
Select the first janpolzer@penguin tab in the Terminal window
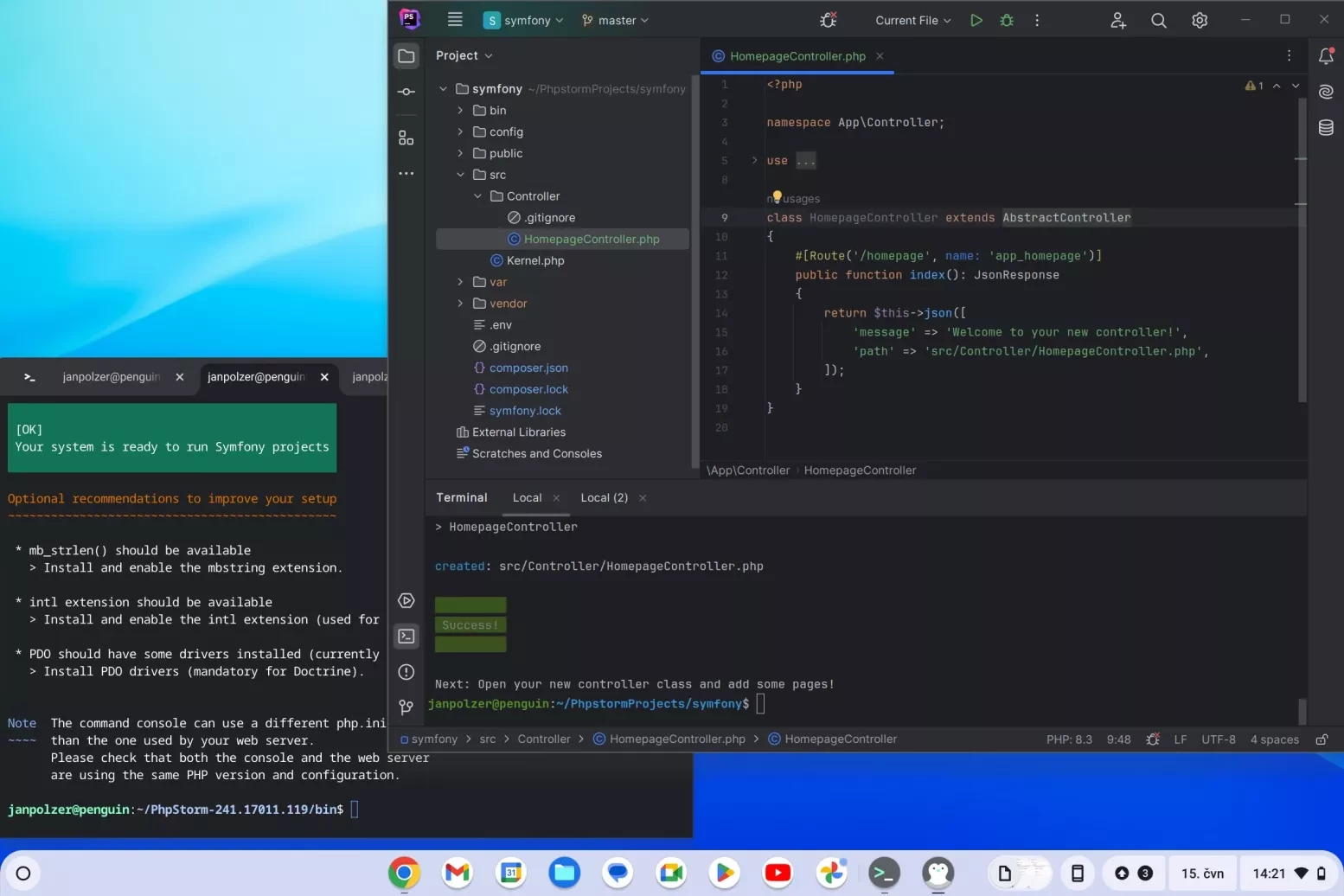(111, 377)
